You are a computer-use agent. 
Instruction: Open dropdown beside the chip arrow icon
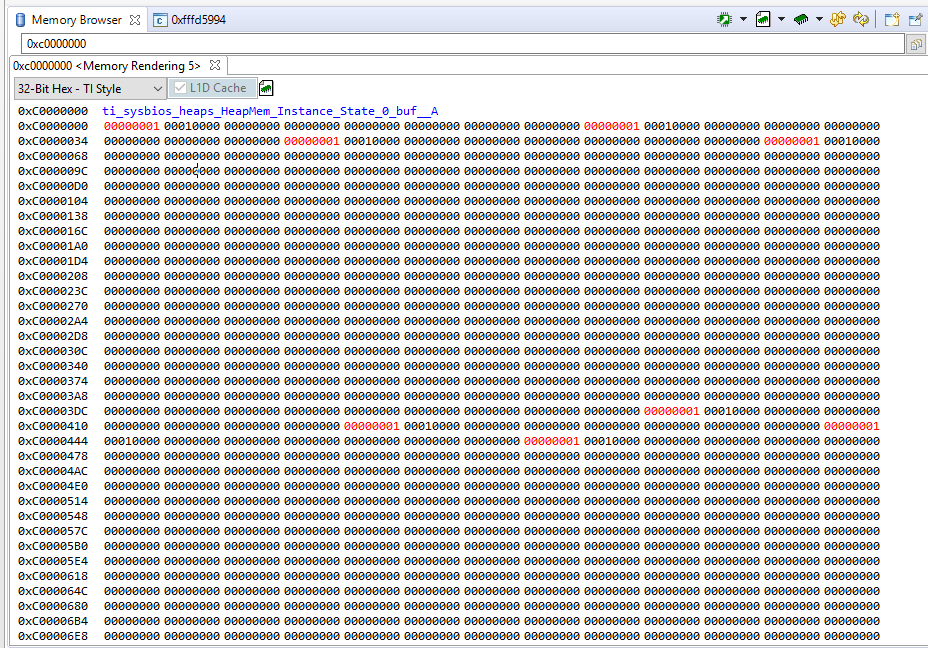(x=743, y=20)
